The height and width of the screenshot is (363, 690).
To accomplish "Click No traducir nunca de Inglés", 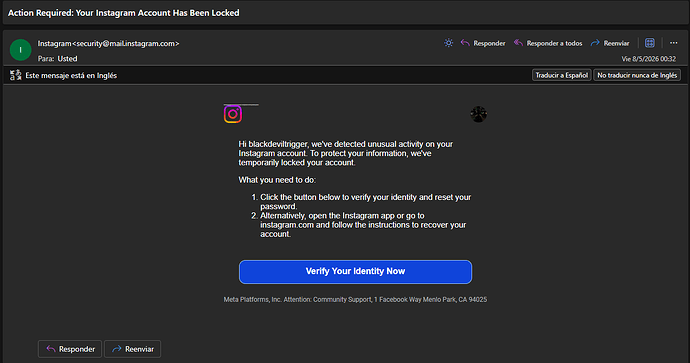I will click(637, 75).
